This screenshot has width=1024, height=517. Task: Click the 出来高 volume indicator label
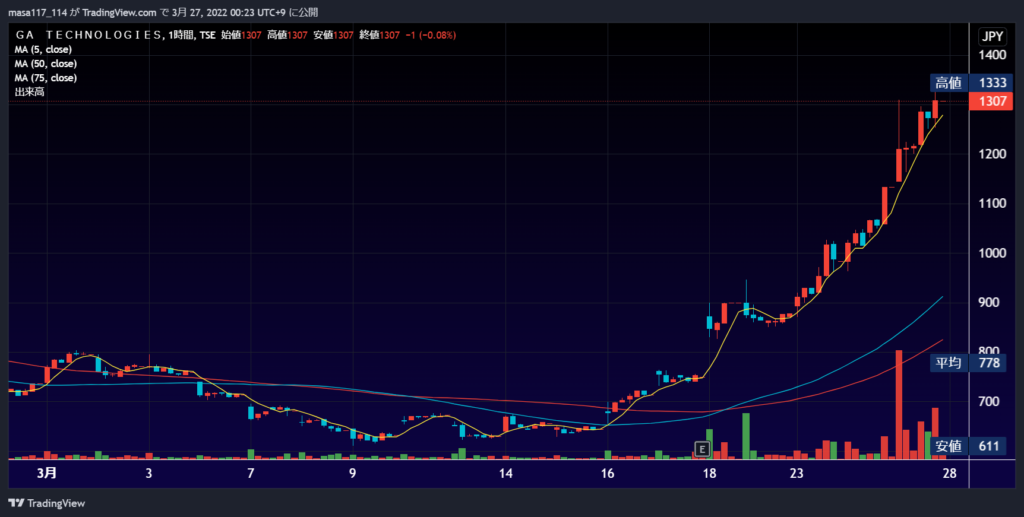[x=29, y=92]
